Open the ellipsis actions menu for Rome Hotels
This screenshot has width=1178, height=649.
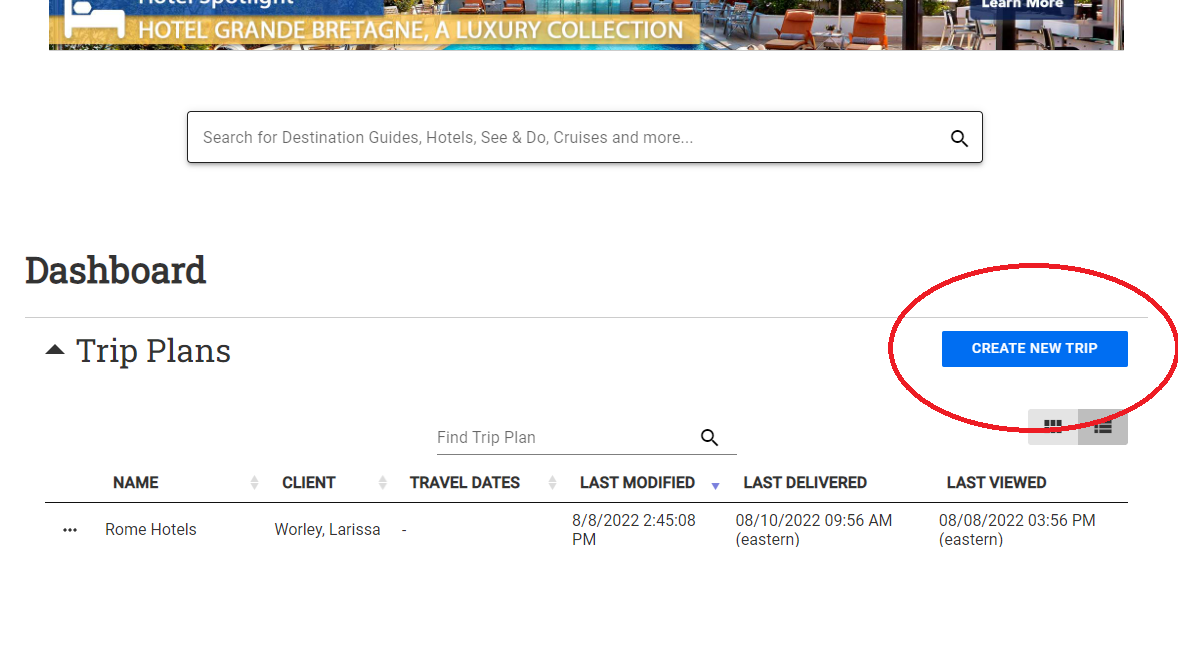coord(69,529)
